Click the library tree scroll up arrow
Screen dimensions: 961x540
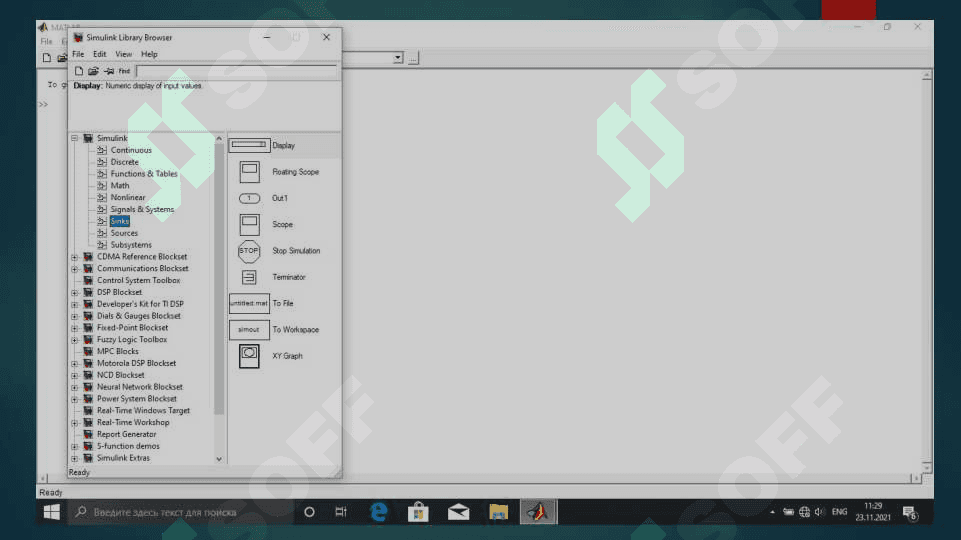(219, 139)
